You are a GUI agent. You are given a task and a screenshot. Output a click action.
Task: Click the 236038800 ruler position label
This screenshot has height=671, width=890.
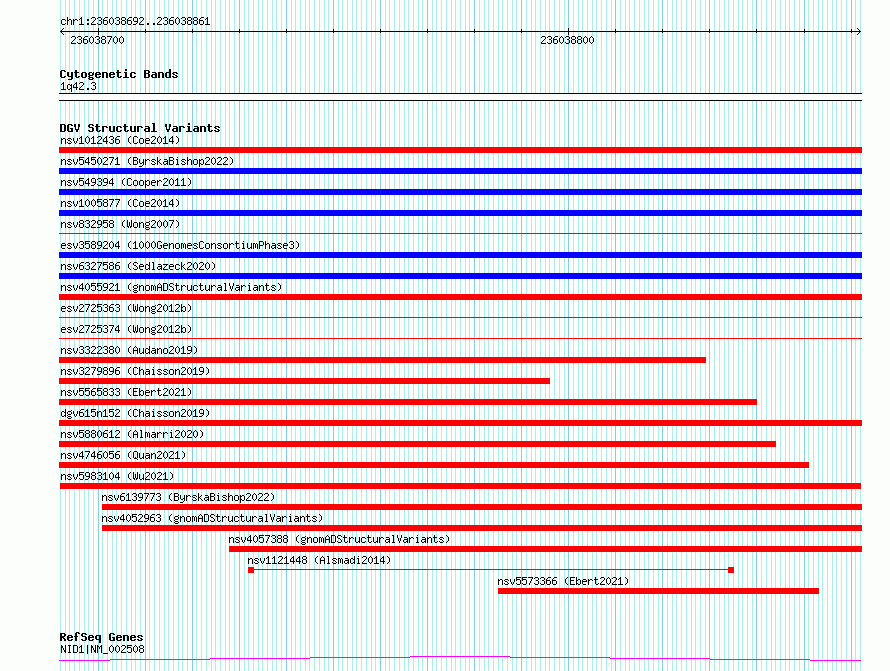pyautogui.click(x=567, y=40)
